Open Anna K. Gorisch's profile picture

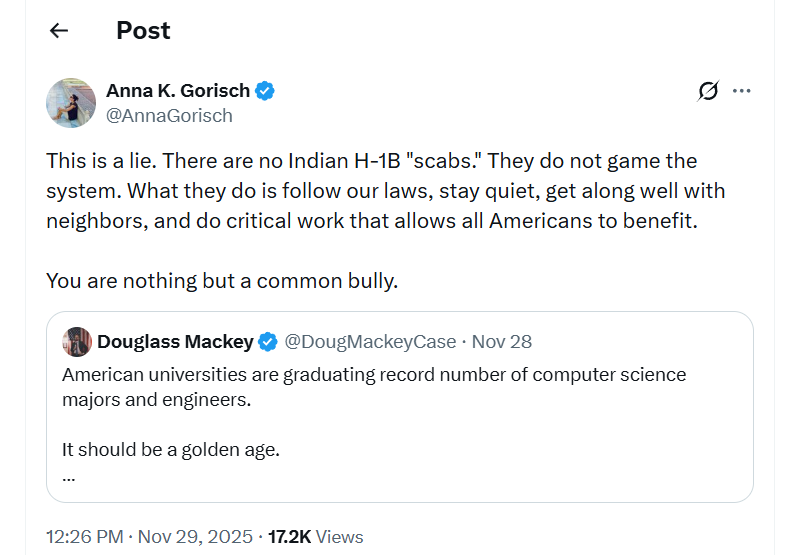(x=71, y=102)
